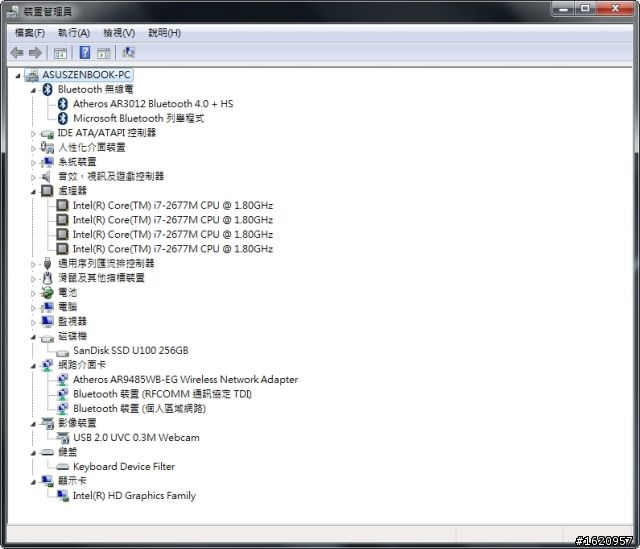Select Bluetooth 裝置 (個人區域網路) entry

[x=139, y=408]
